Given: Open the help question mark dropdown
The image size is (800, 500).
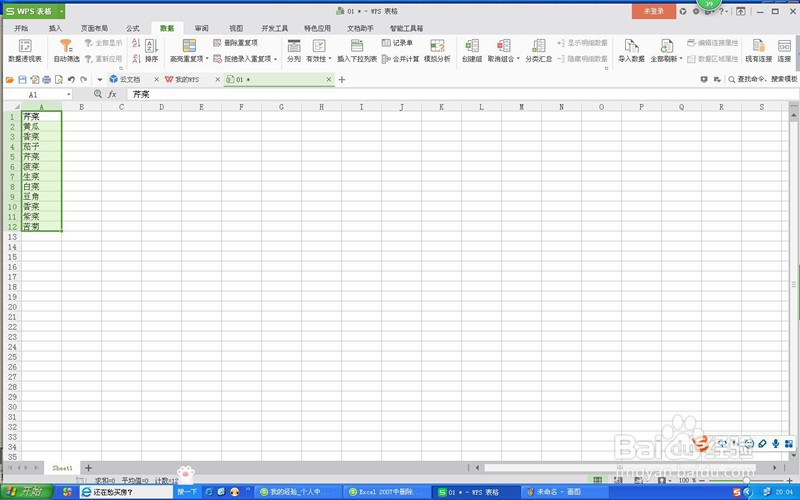Looking at the screenshot, I should point(722,11).
